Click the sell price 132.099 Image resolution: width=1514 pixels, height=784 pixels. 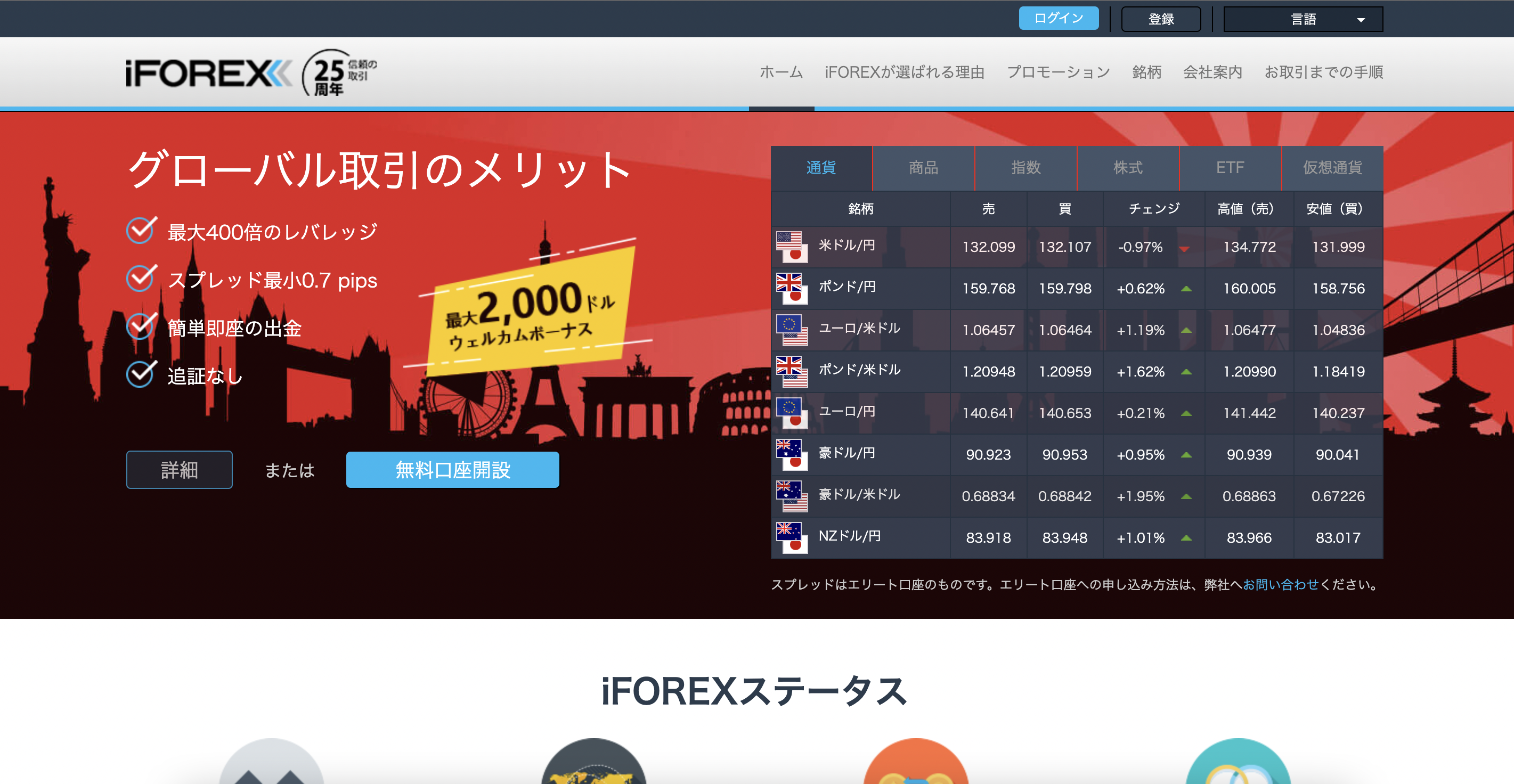point(989,247)
